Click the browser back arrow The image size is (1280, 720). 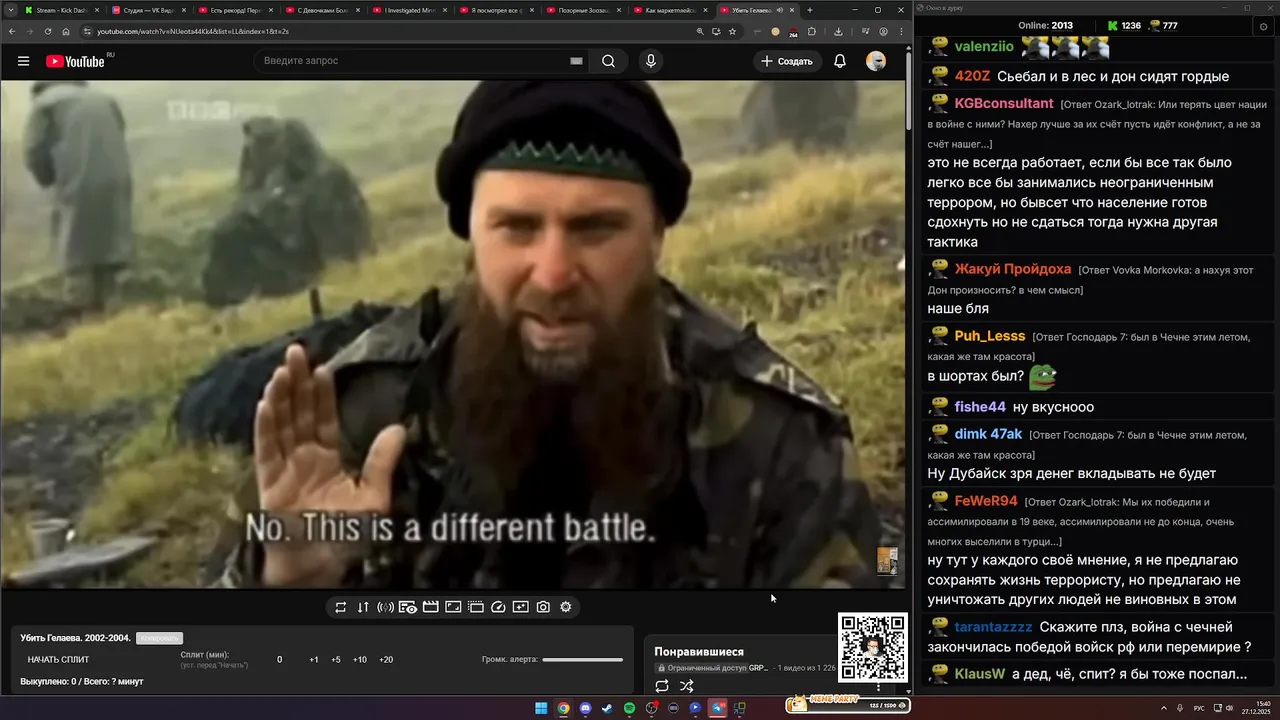[12, 31]
